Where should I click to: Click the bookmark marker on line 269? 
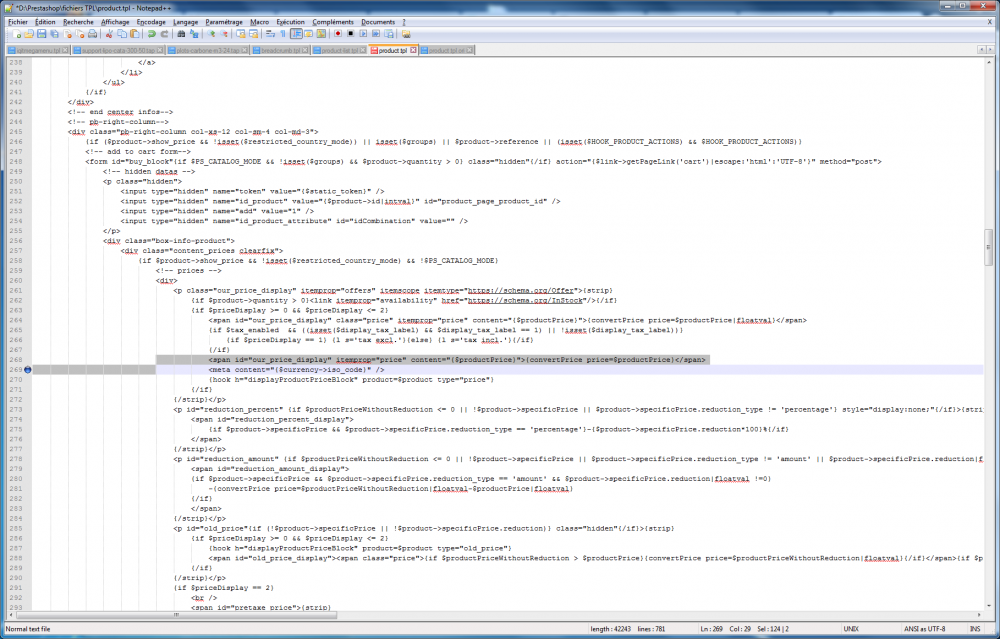[29, 369]
